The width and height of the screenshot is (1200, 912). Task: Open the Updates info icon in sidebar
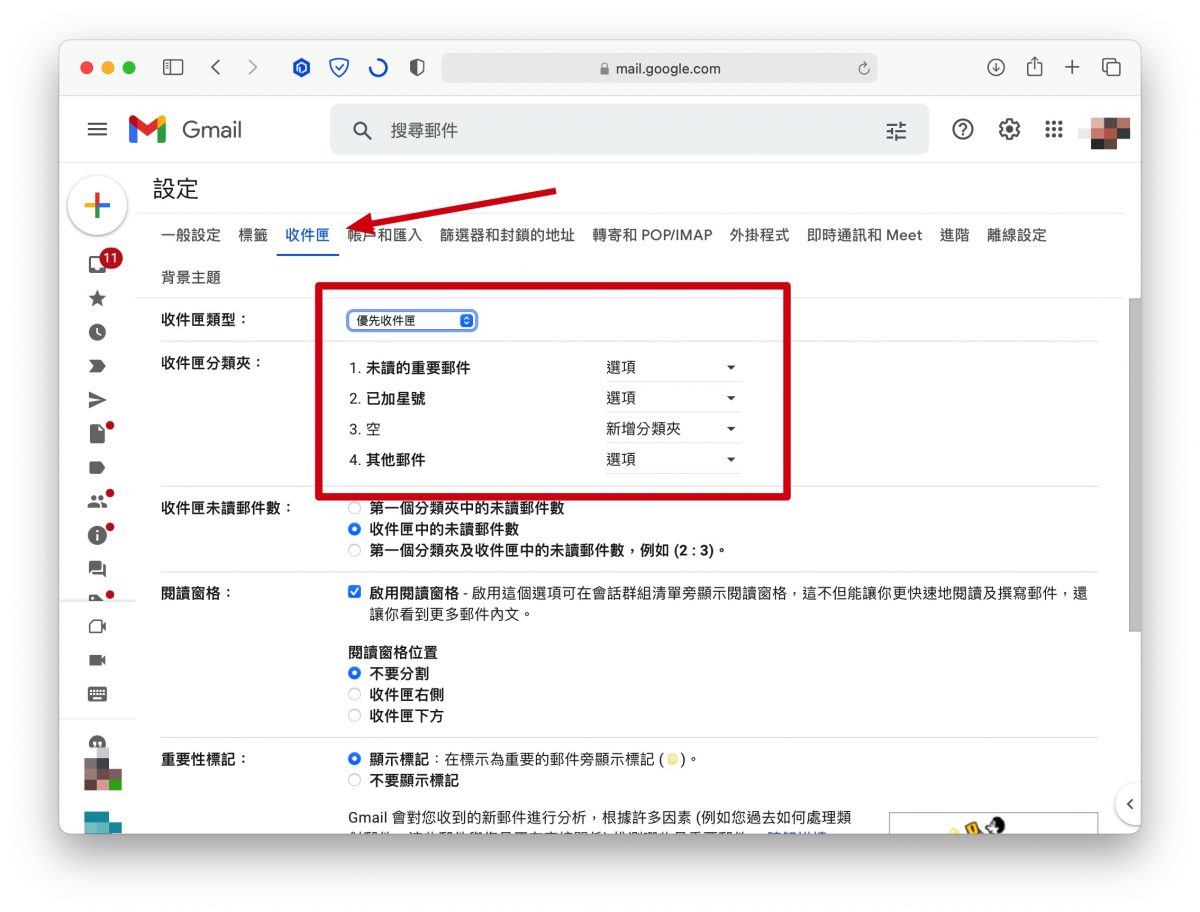pyautogui.click(x=97, y=535)
